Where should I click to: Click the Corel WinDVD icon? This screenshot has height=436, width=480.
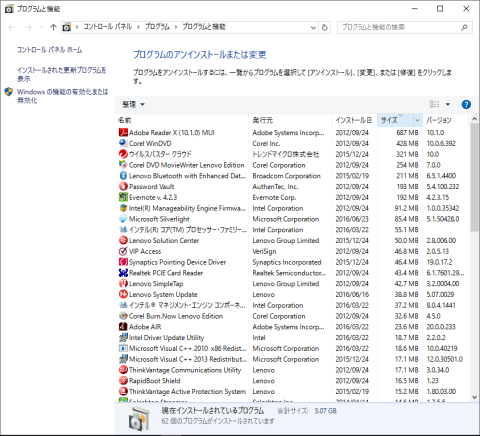[123, 143]
